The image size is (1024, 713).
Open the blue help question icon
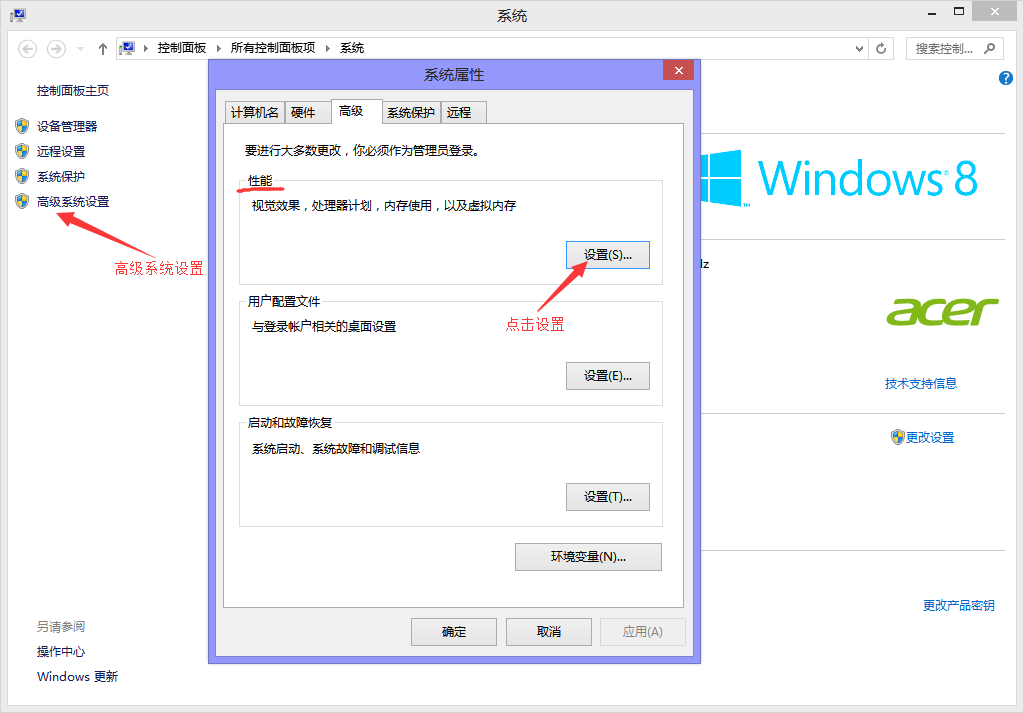coord(1006,78)
